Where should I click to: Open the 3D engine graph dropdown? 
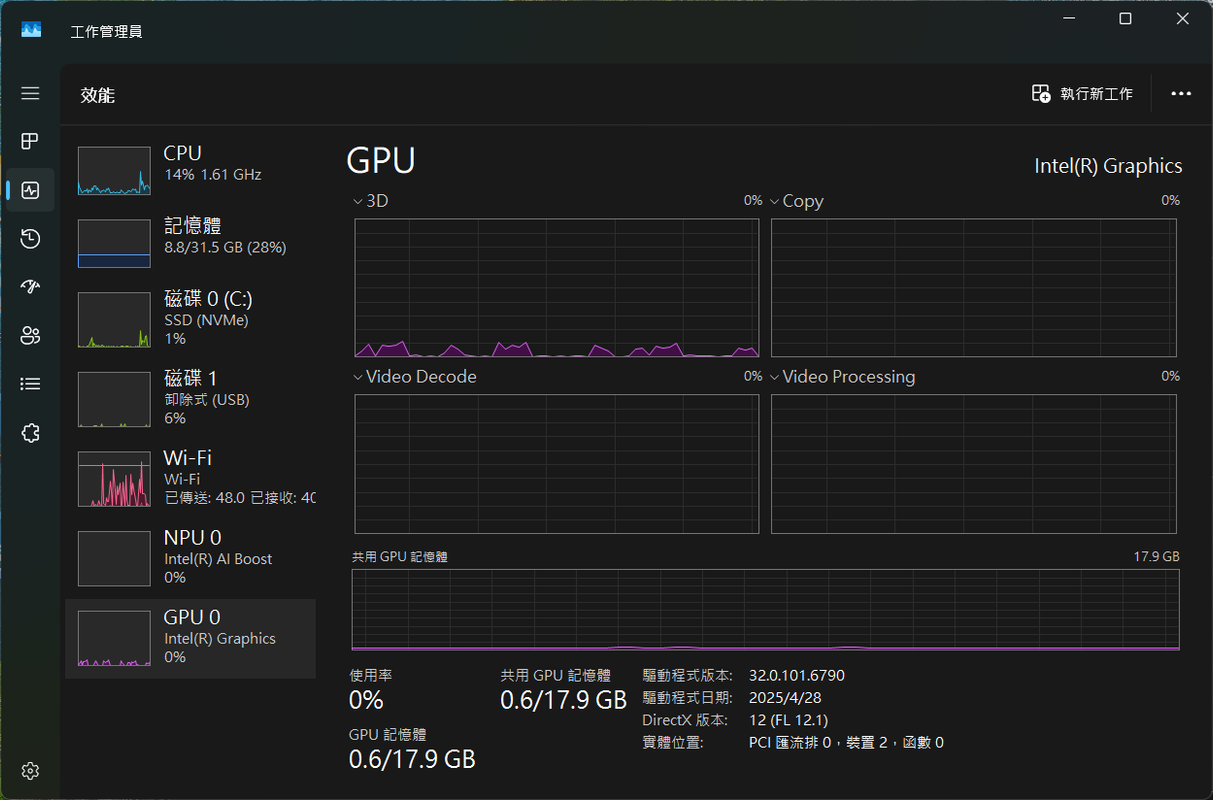click(x=358, y=201)
